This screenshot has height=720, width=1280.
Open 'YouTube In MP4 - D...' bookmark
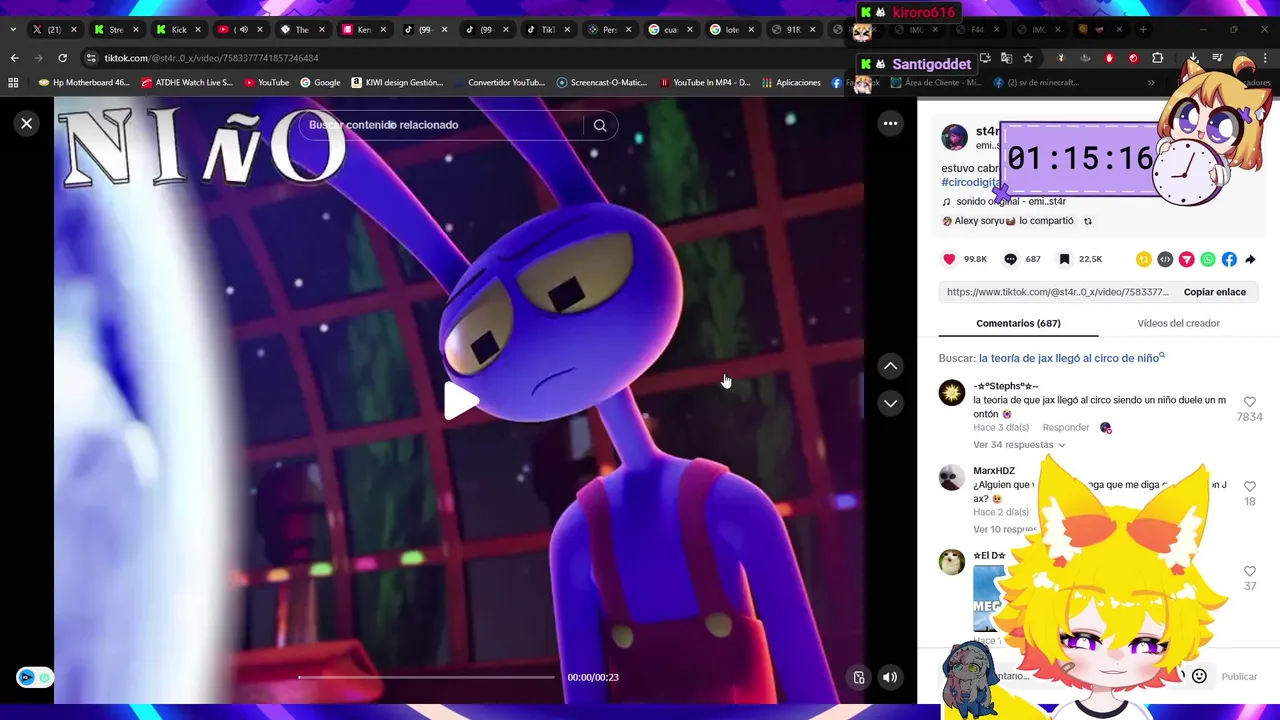click(x=704, y=83)
